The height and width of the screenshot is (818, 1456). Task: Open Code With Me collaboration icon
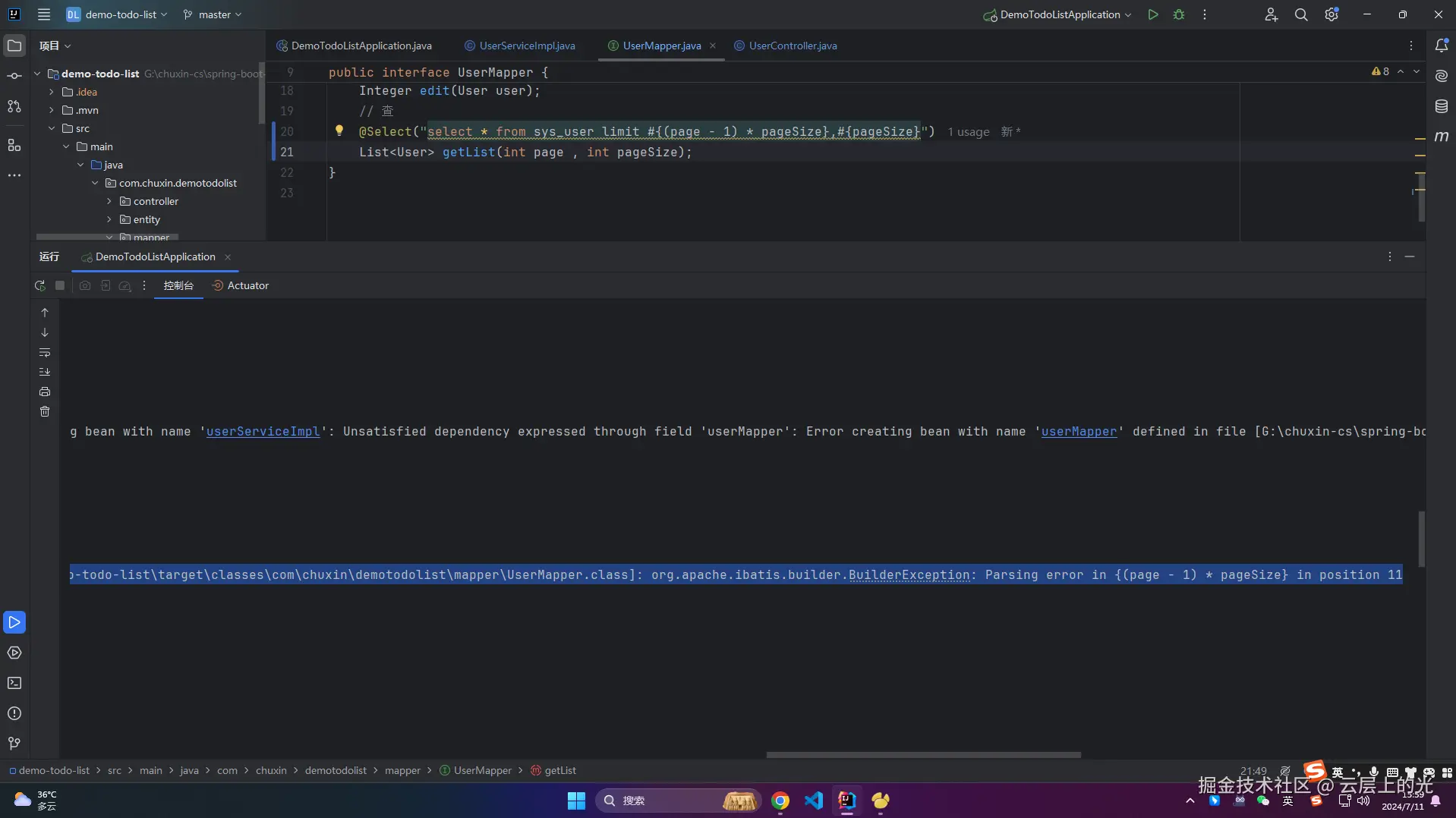[x=1271, y=14]
